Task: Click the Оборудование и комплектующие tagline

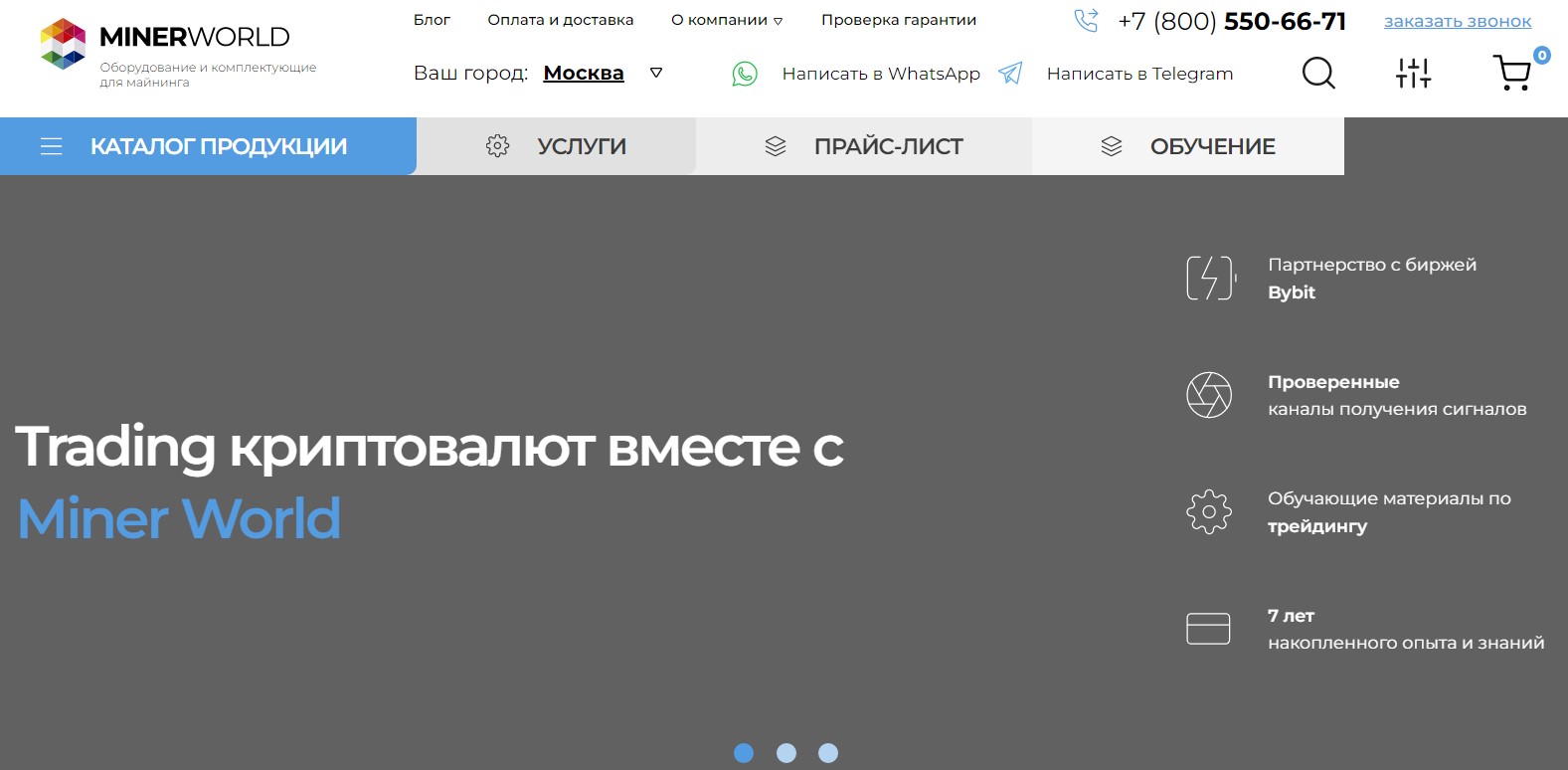Action: pos(208,75)
